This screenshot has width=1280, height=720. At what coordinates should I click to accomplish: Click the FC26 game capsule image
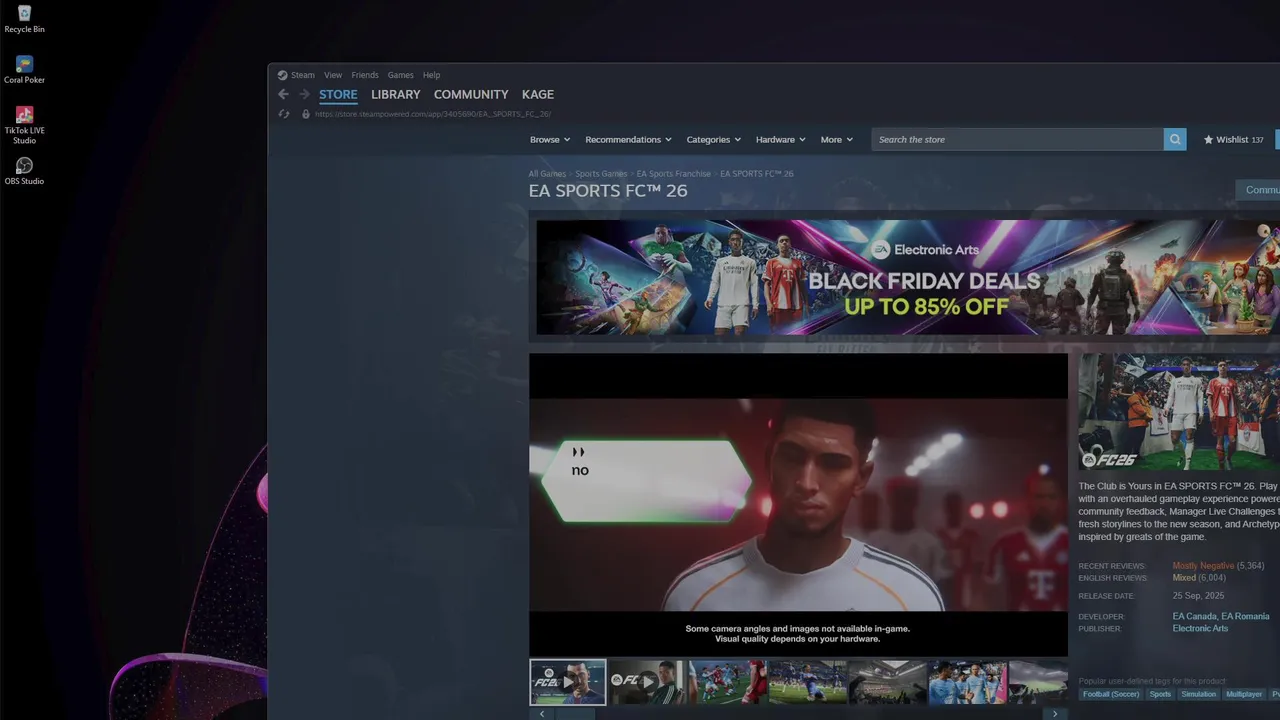(x=1179, y=412)
